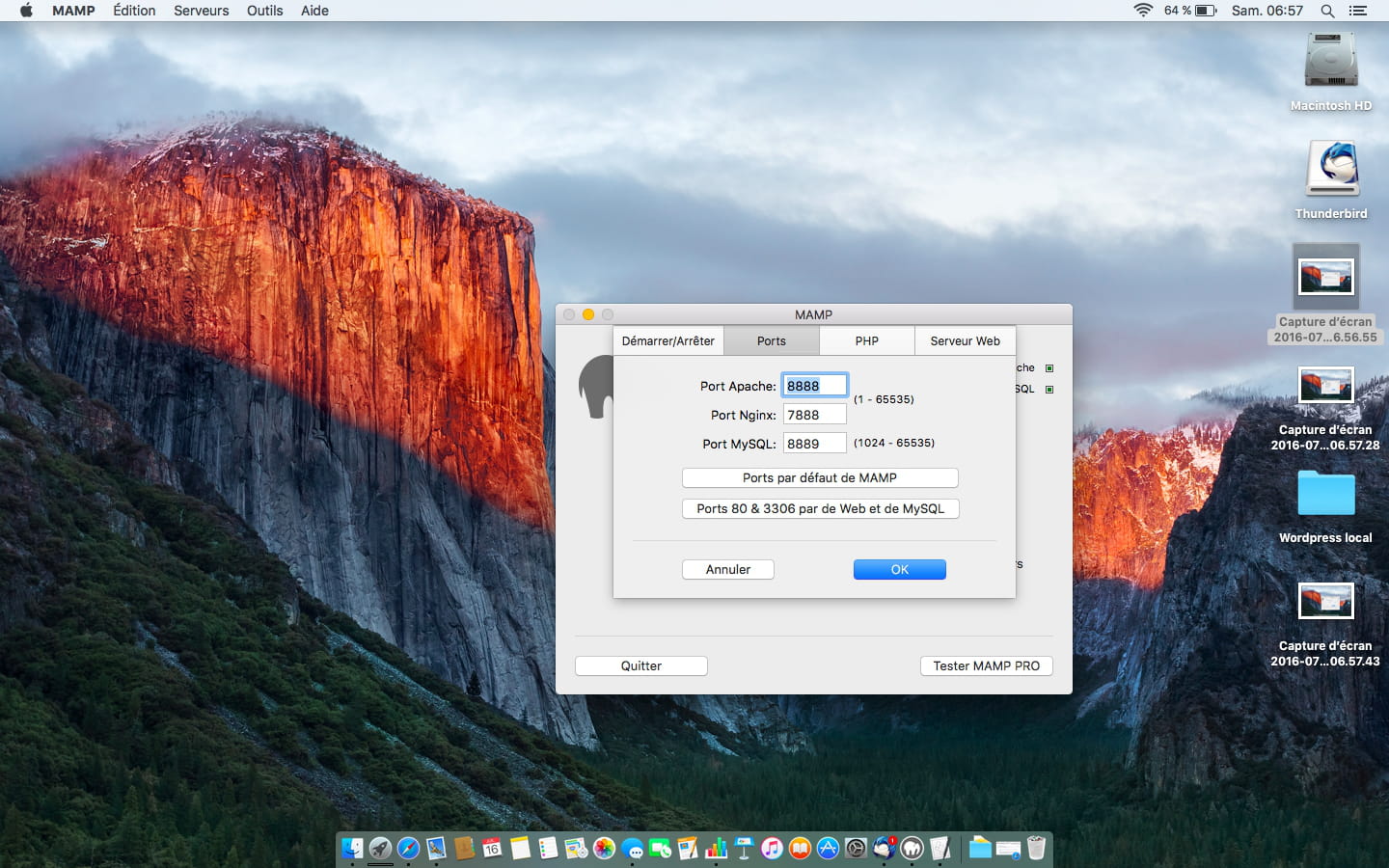
Task: Open Photos from the dock
Action: 604,848
